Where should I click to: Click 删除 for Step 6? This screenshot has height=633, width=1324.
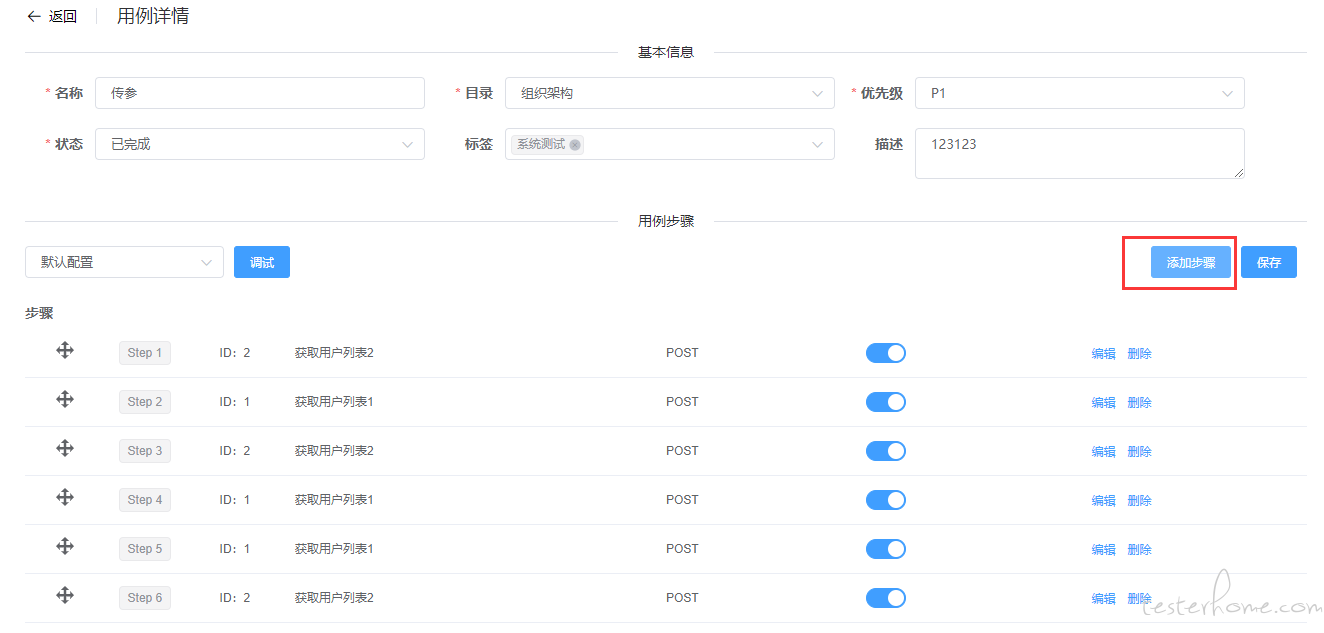[x=1139, y=598]
